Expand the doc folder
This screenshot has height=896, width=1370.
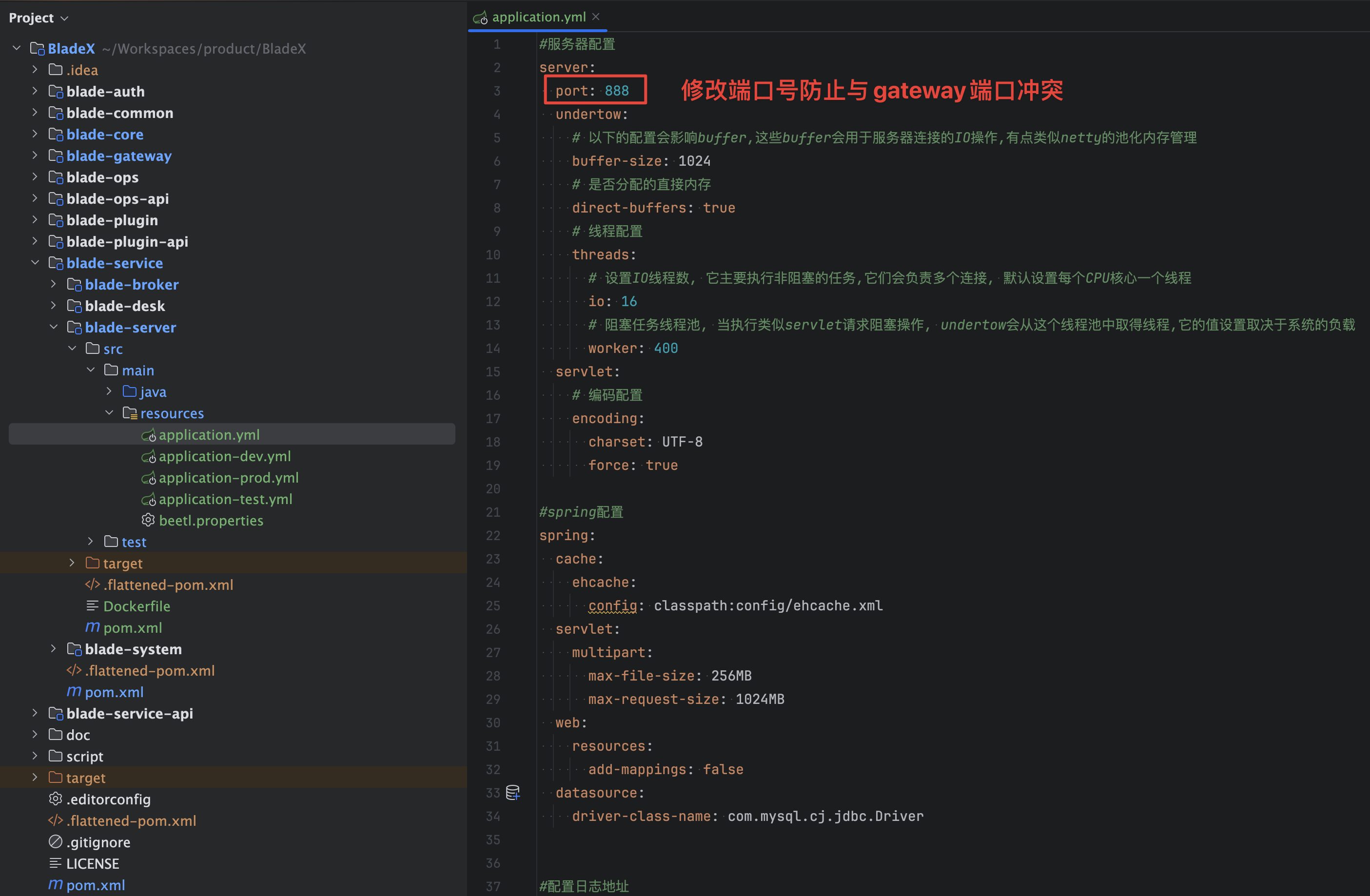[x=35, y=734]
